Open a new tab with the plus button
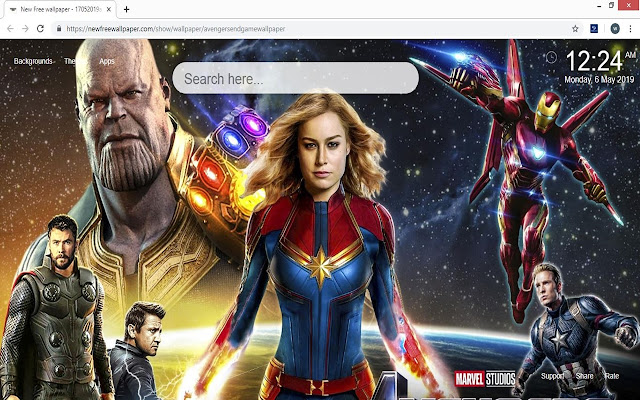This screenshot has height=400, width=640. pos(127,9)
